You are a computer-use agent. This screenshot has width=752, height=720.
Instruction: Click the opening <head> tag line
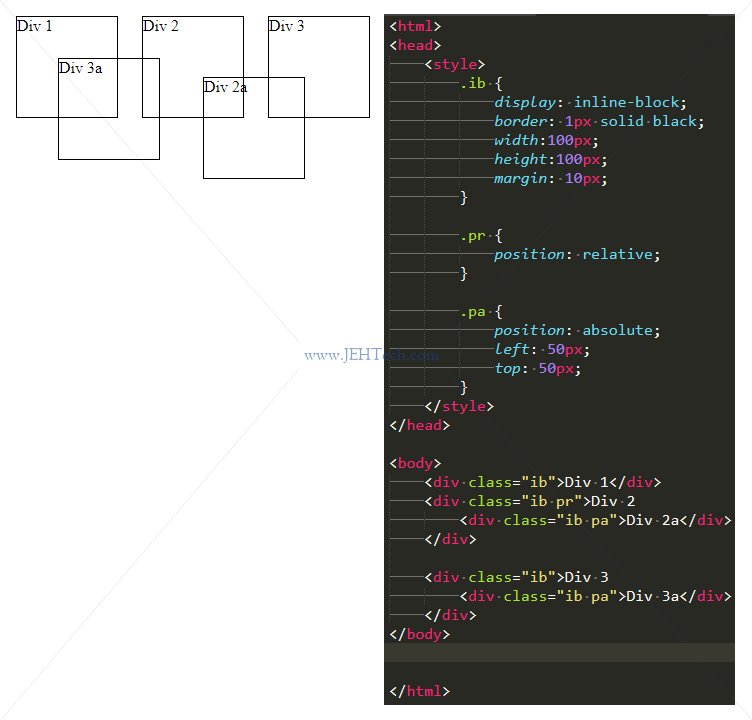pyautogui.click(x=415, y=45)
